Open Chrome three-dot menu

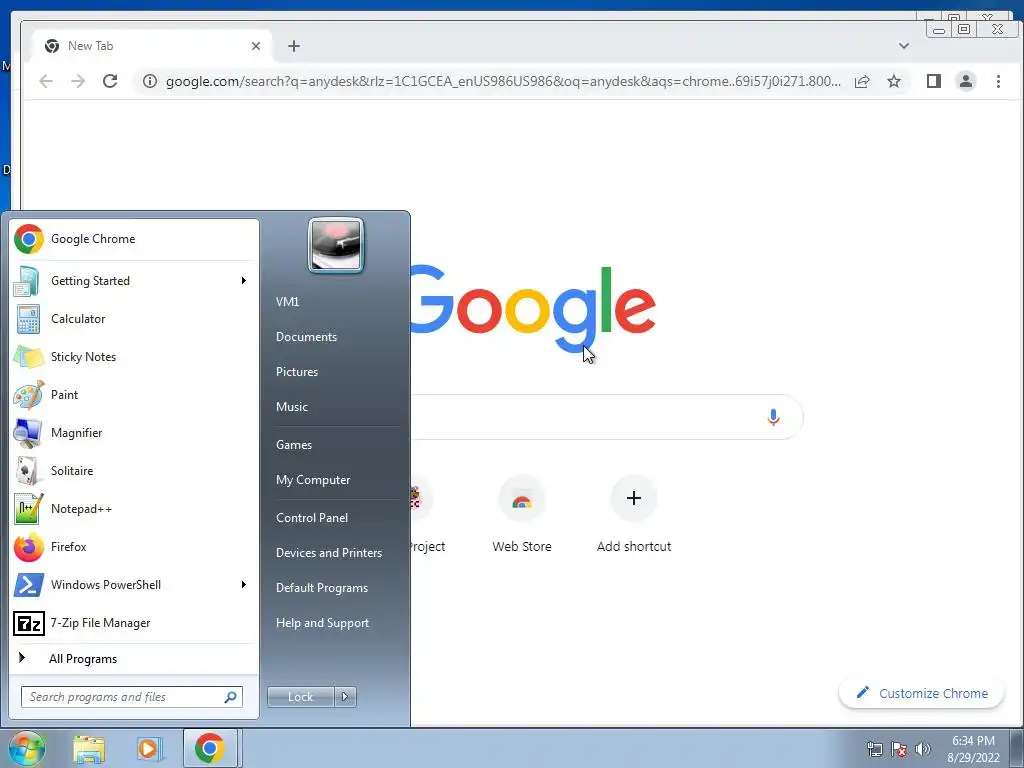tap(998, 81)
